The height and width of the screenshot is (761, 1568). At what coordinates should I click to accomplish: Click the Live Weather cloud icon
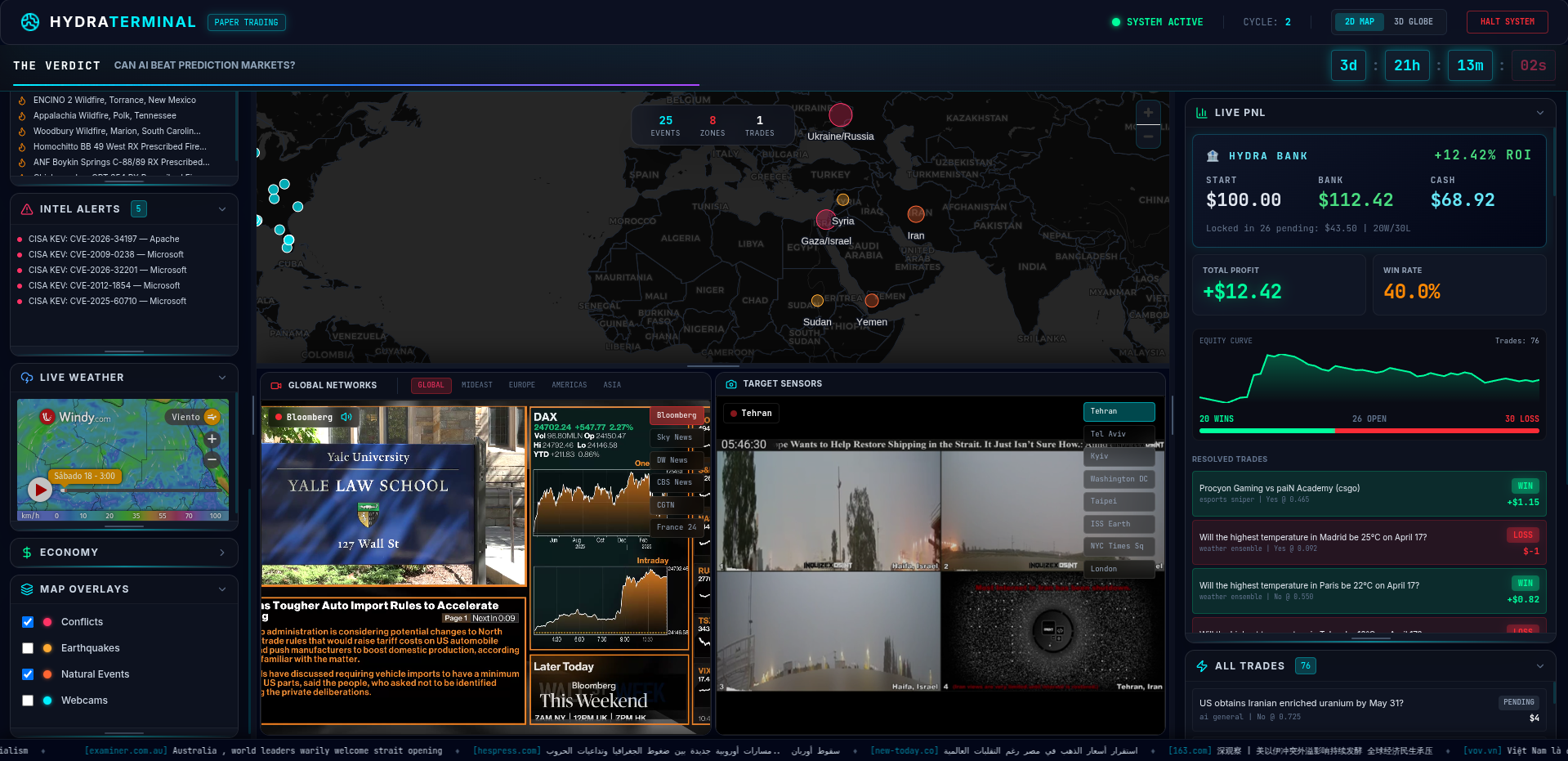click(27, 378)
